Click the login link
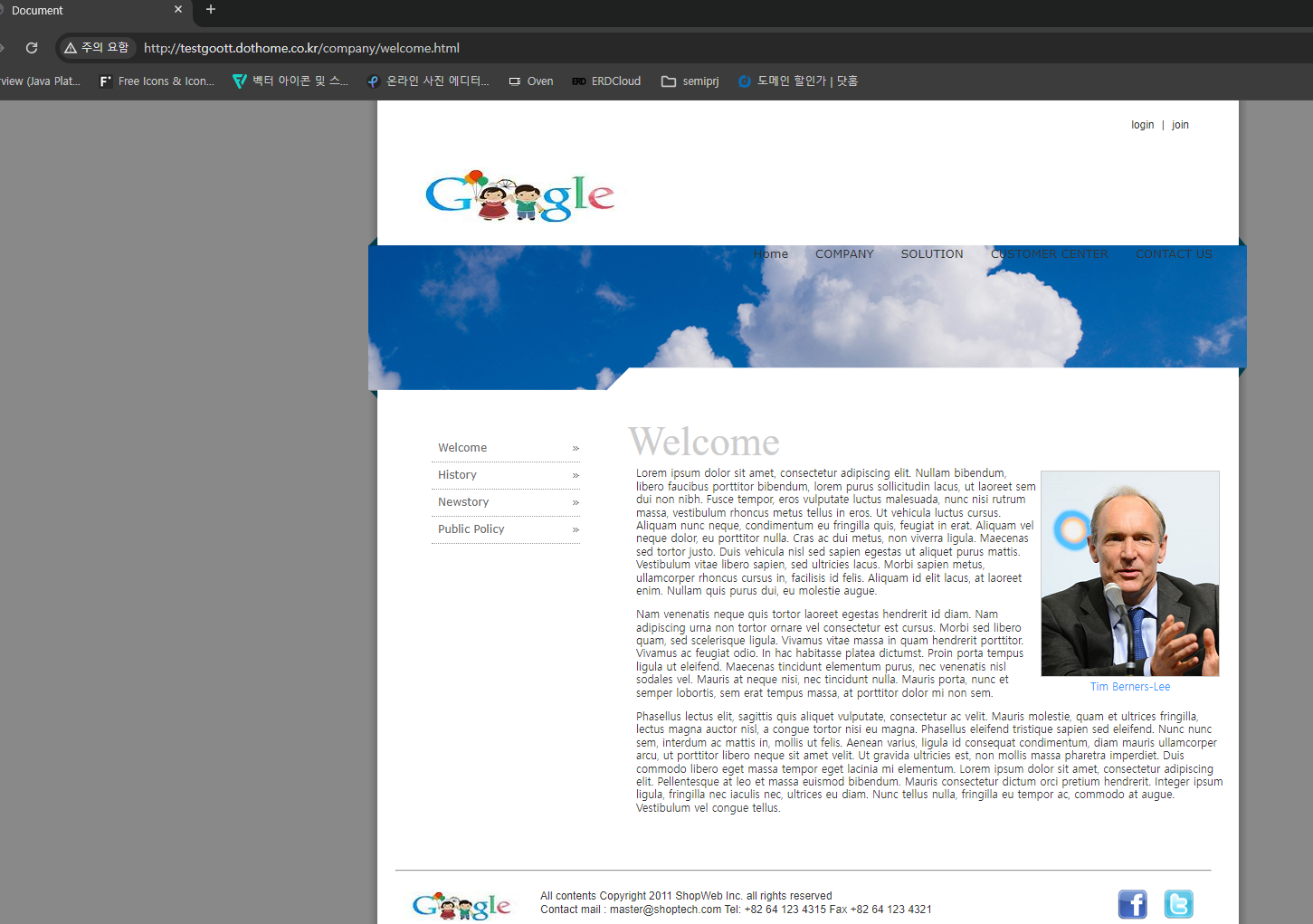This screenshot has width=1313, height=924. pos(1142,125)
